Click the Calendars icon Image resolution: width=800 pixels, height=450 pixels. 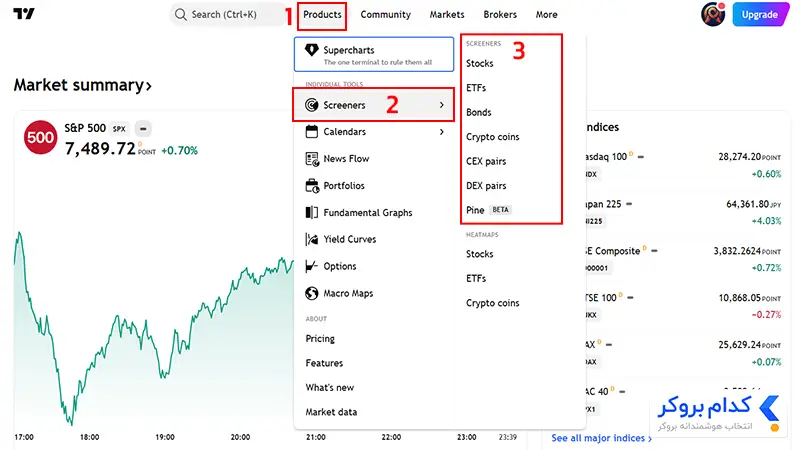(311, 132)
